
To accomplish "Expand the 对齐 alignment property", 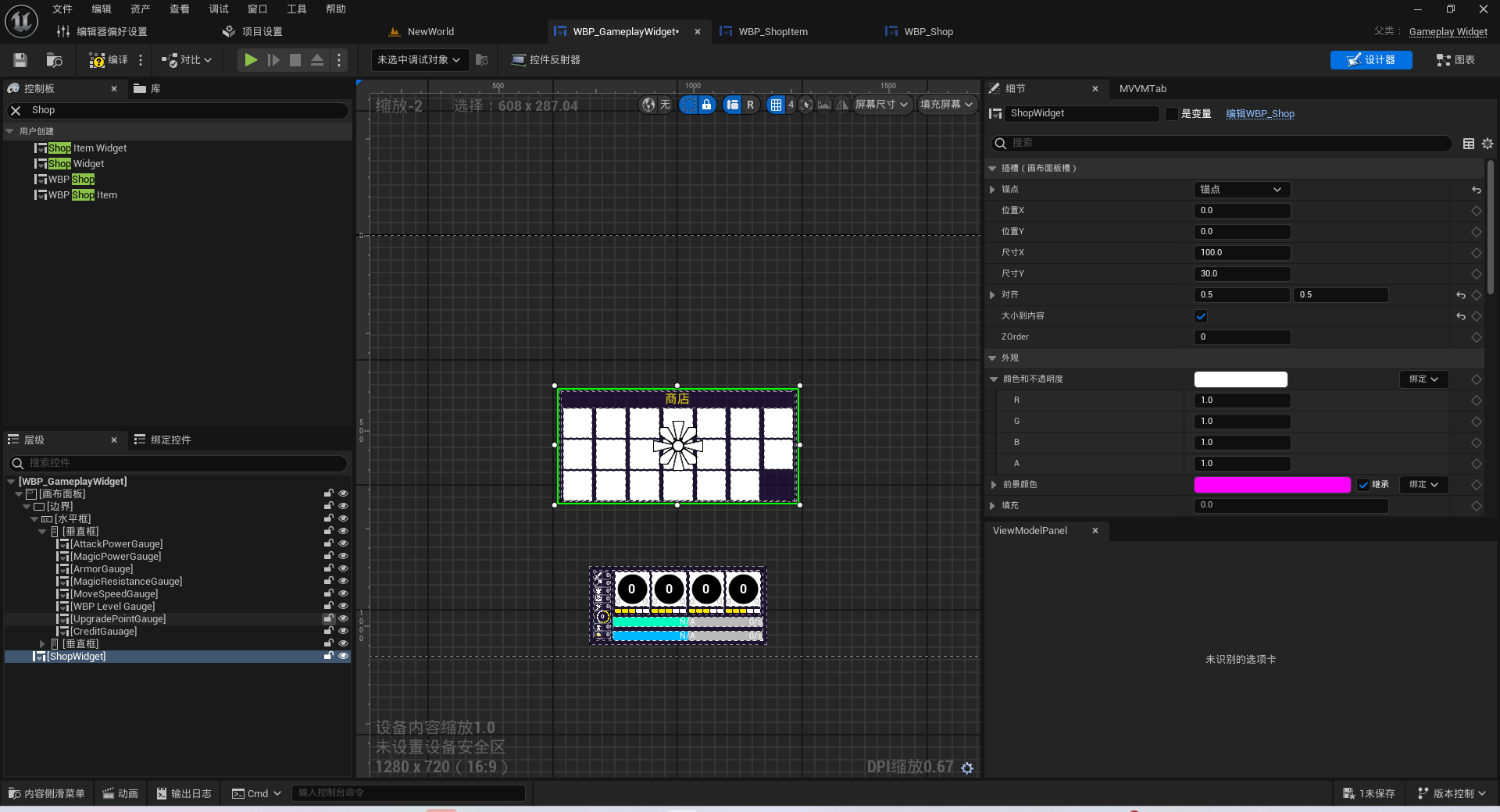I will [992, 295].
